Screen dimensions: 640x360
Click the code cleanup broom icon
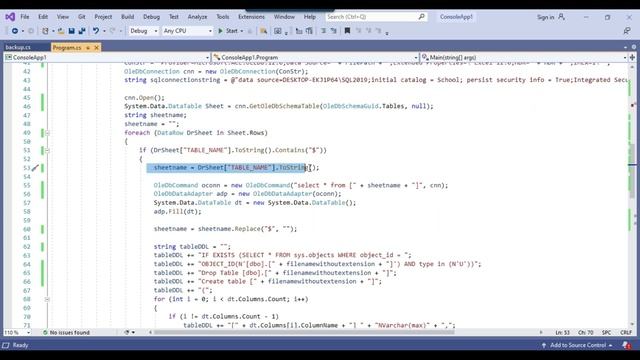point(127,333)
